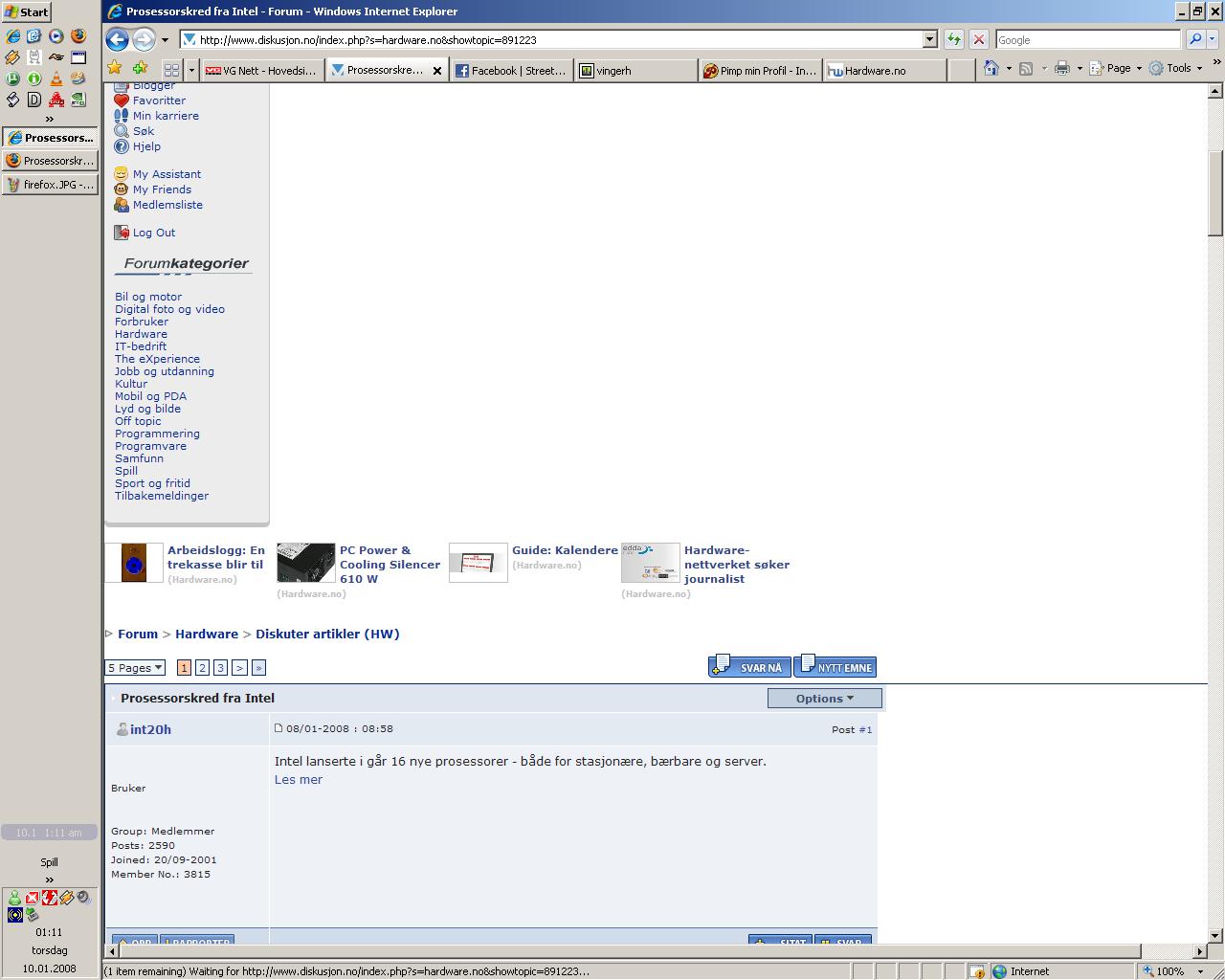Launch Windows Media Player quick launch icon
Screen dimensions: 1225x980
(x=56, y=35)
